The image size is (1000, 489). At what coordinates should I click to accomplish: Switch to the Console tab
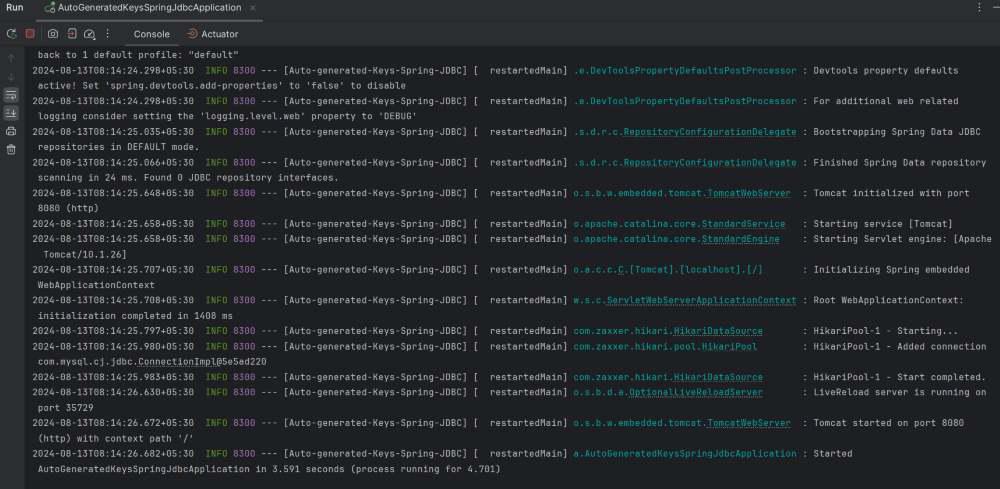pyautogui.click(x=152, y=34)
